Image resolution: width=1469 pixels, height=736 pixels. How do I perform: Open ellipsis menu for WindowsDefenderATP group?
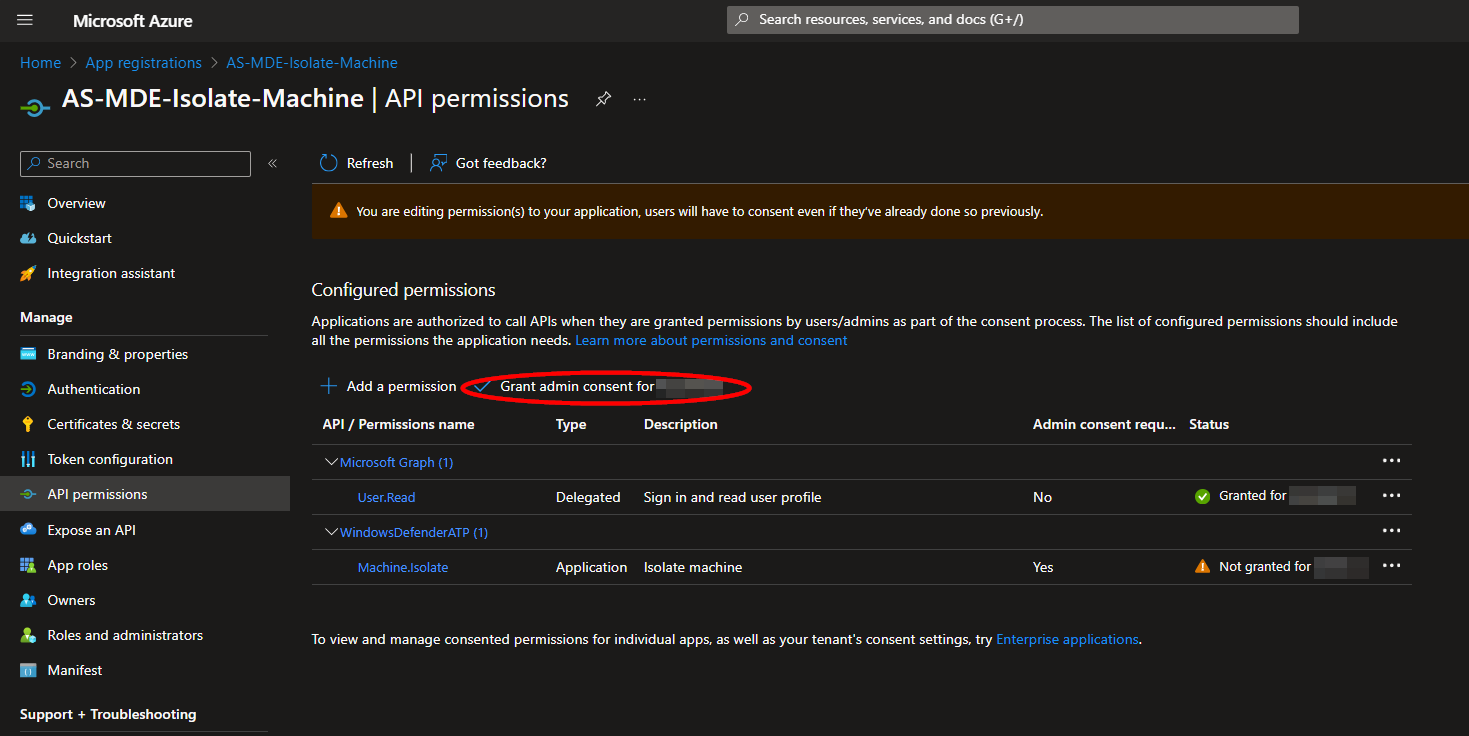click(1391, 531)
